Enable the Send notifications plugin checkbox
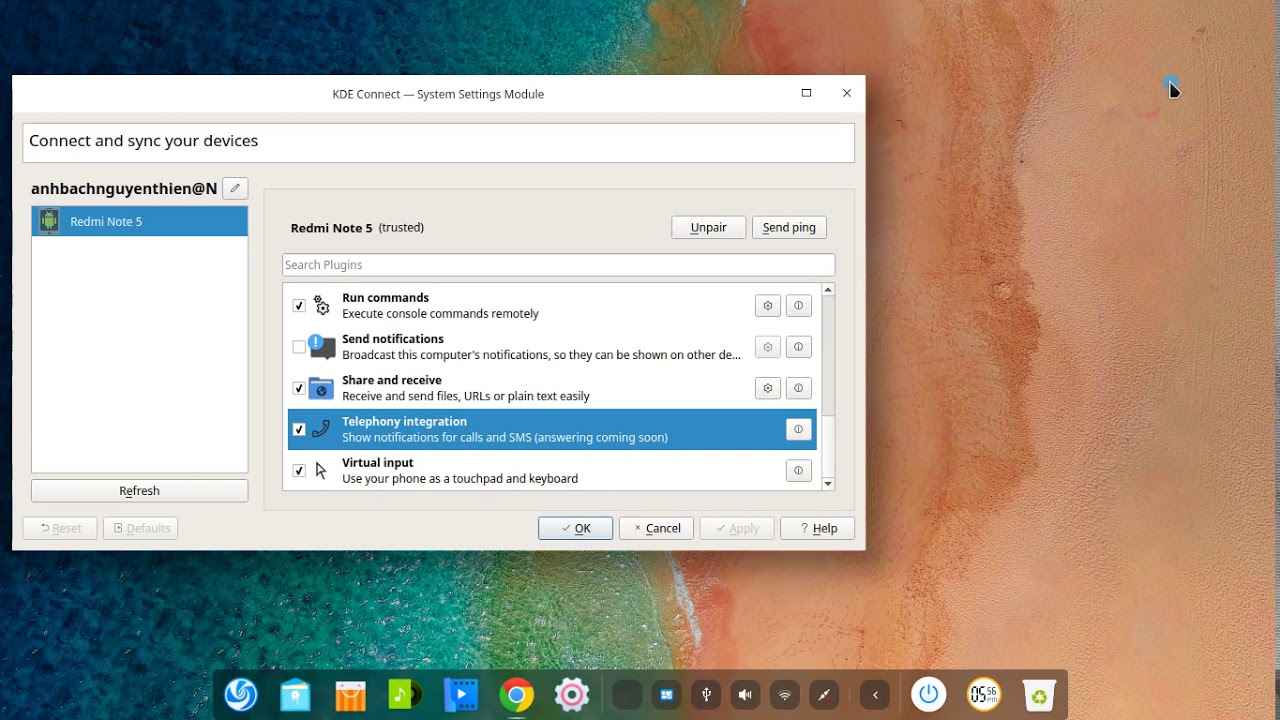 (x=299, y=347)
